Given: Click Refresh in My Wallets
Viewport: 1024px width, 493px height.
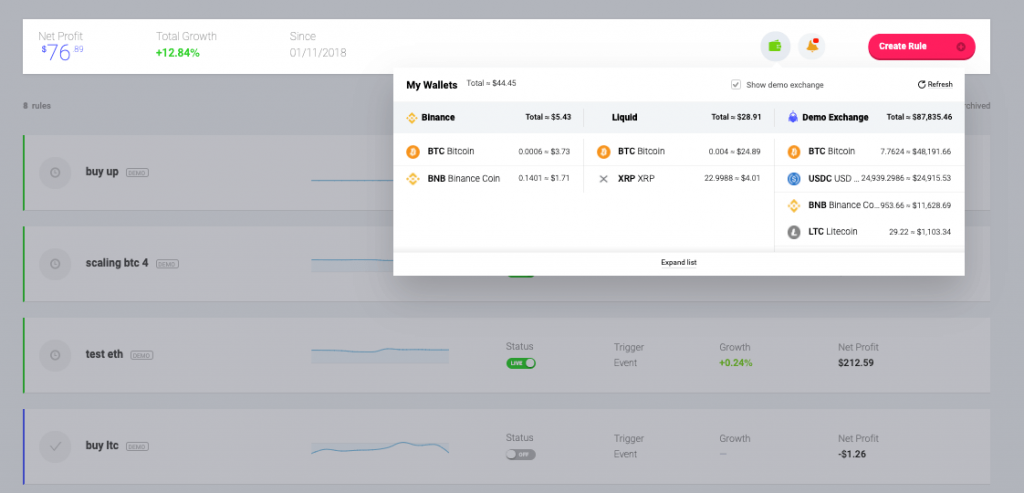Looking at the screenshot, I should pyautogui.click(x=935, y=84).
